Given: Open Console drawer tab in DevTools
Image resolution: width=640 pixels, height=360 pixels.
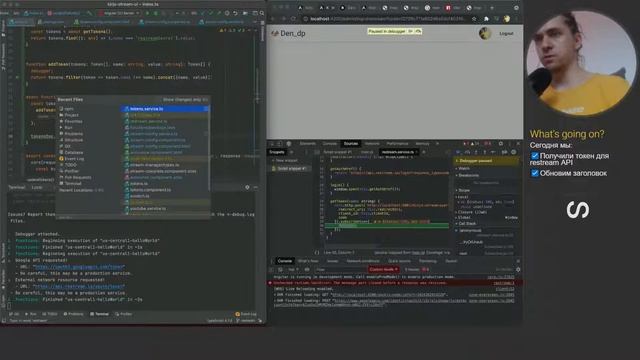Looking at the screenshot, I should pos(285,261).
